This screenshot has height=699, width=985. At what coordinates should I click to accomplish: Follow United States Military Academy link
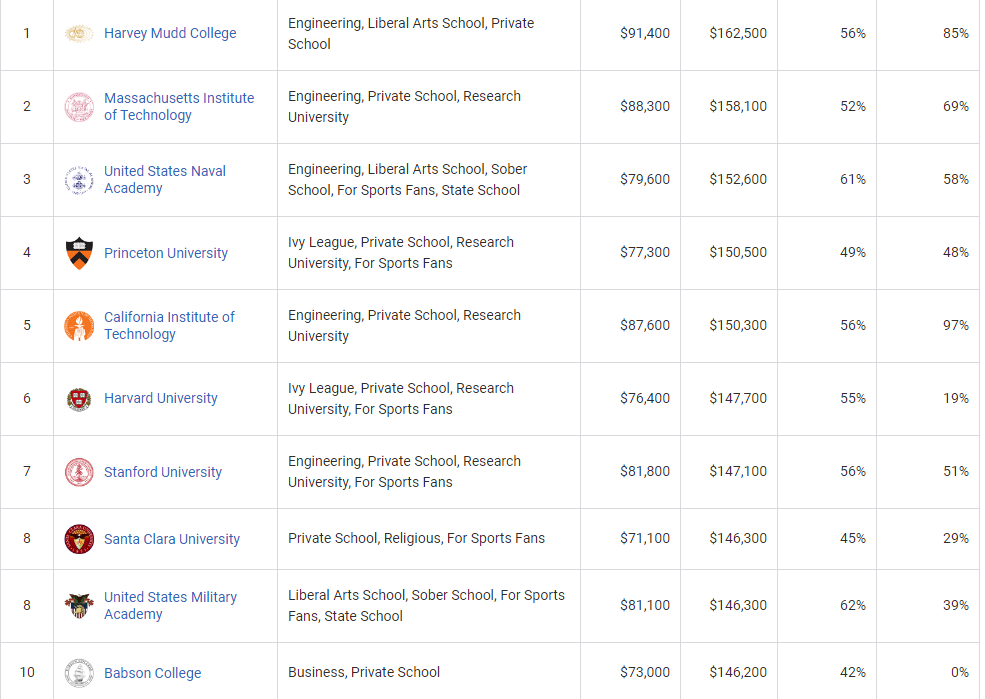170,606
